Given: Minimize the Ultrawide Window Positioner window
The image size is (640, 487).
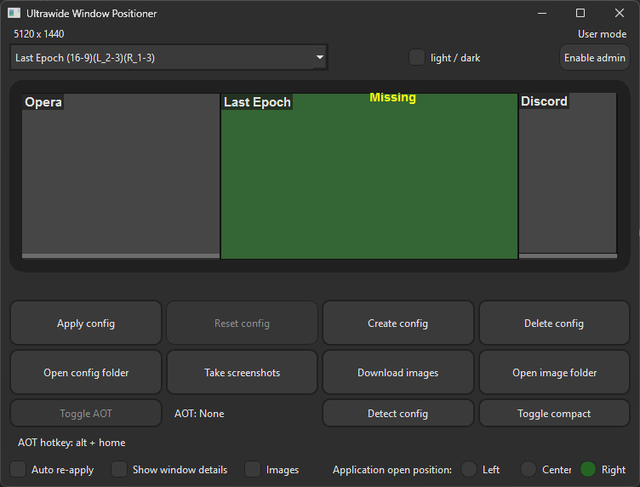Looking at the screenshot, I should (x=542, y=13).
